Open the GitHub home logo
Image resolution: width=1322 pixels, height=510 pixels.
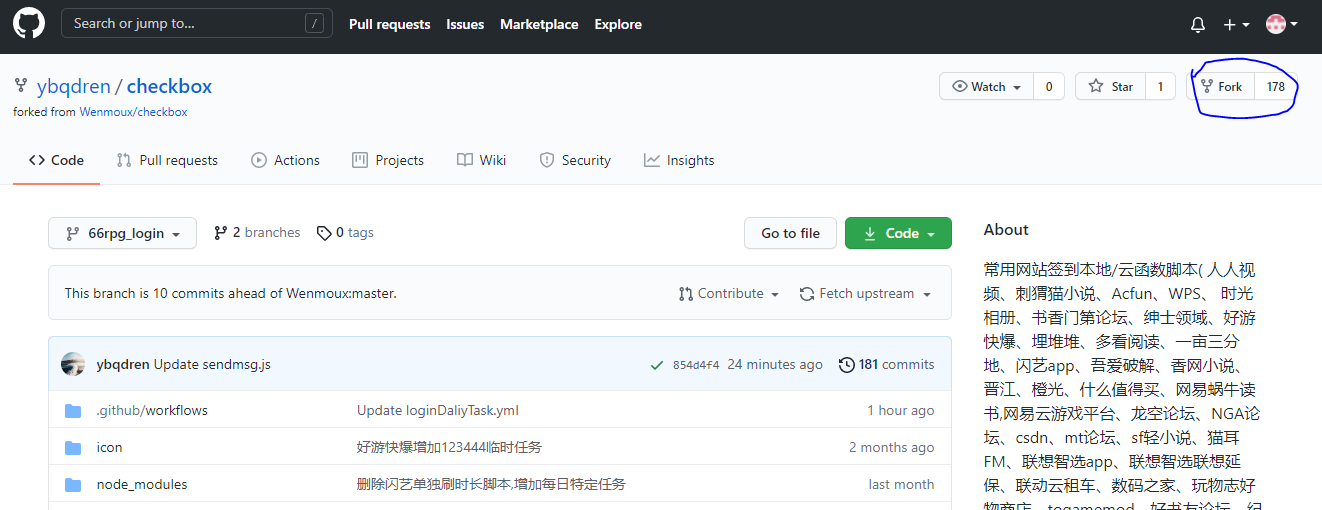point(29,24)
